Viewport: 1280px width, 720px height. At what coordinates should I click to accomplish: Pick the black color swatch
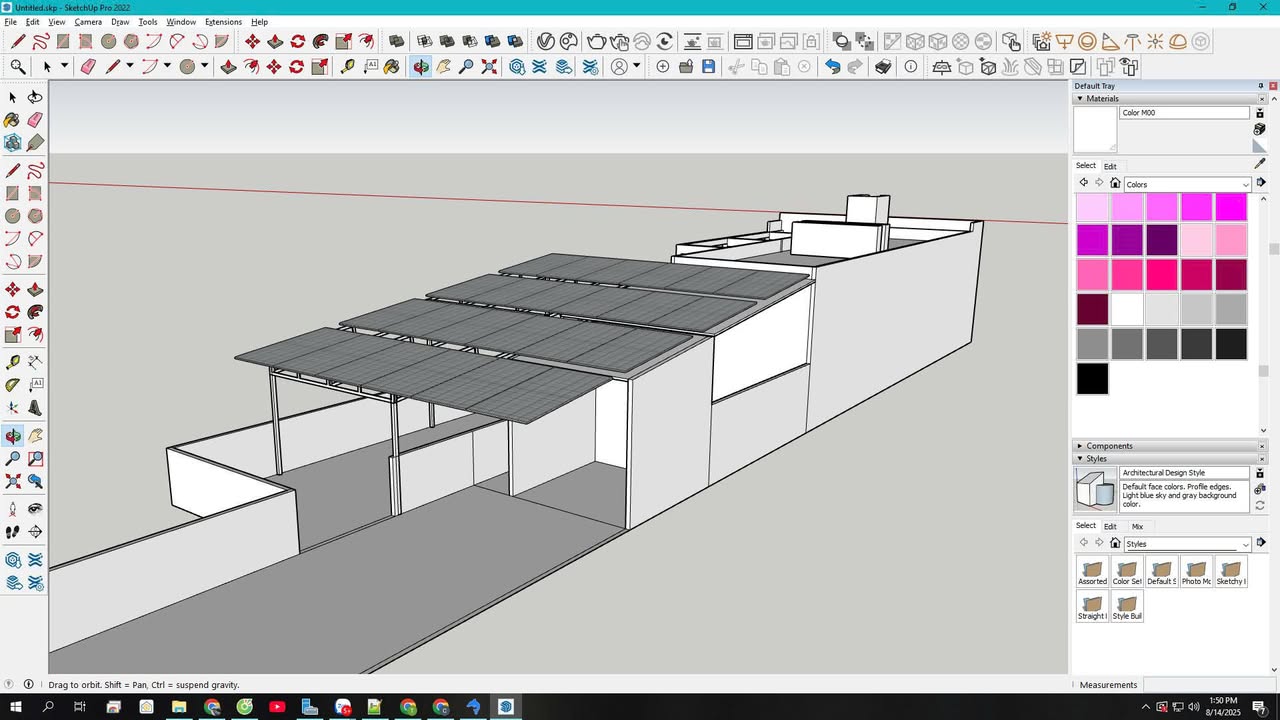coord(1092,378)
